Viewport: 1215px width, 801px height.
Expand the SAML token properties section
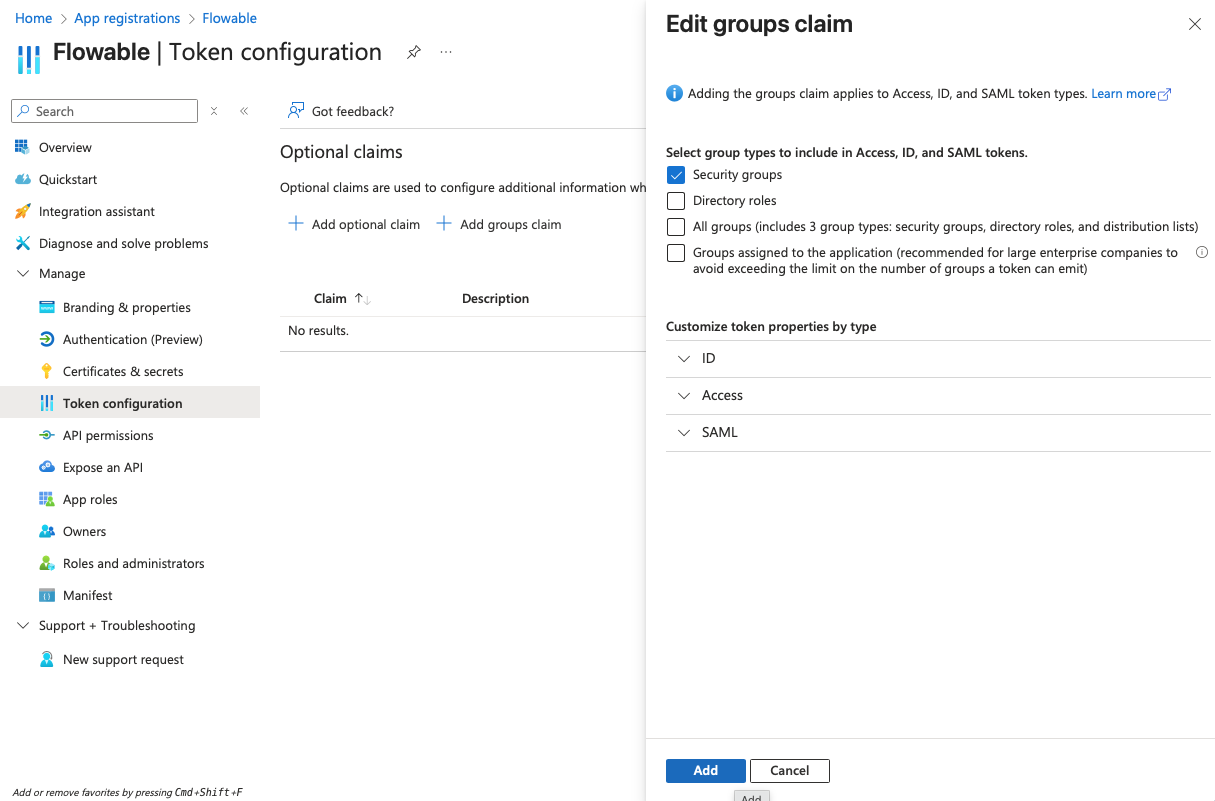coord(684,432)
